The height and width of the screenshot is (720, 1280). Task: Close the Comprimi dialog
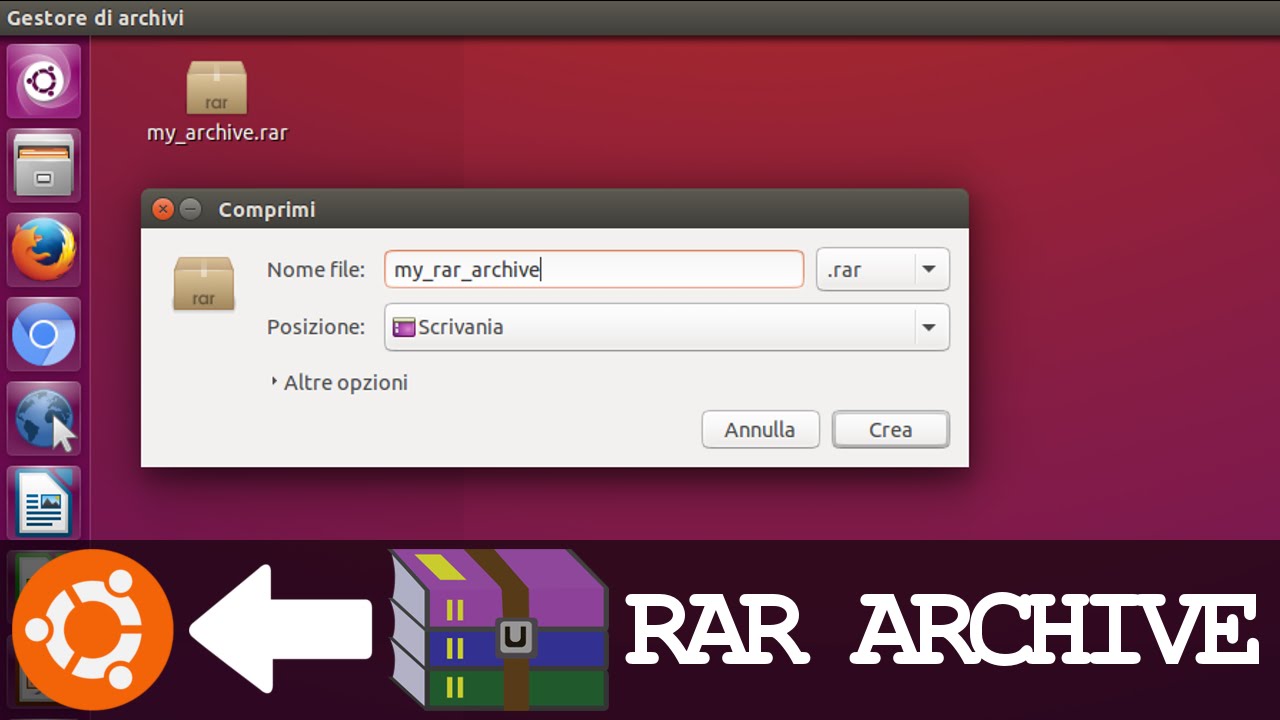[x=163, y=209]
